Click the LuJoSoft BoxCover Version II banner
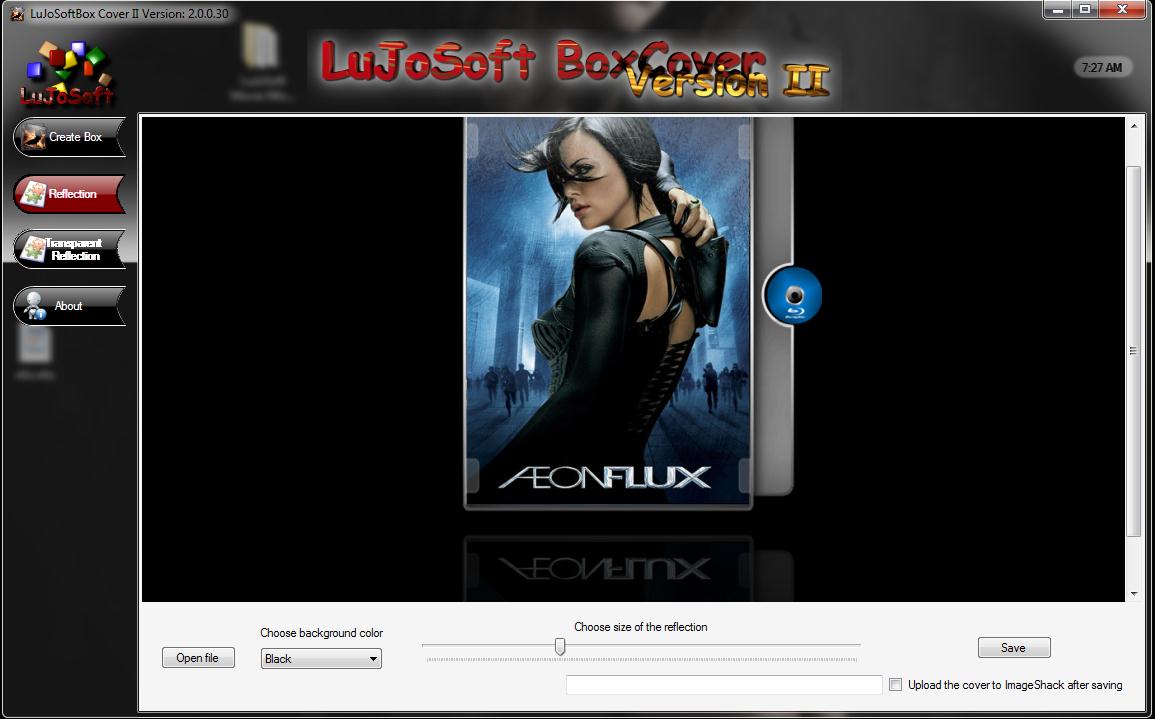Image resolution: width=1155 pixels, height=719 pixels. [575, 69]
